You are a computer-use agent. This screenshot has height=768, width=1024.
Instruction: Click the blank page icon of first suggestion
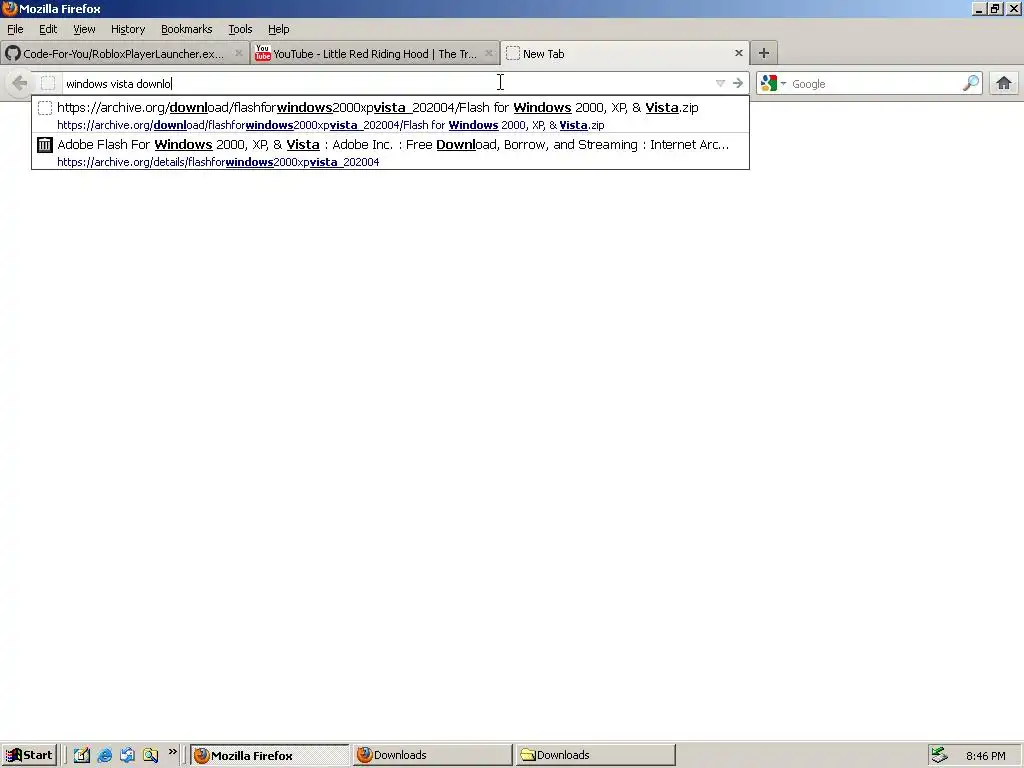[x=44, y=108]
